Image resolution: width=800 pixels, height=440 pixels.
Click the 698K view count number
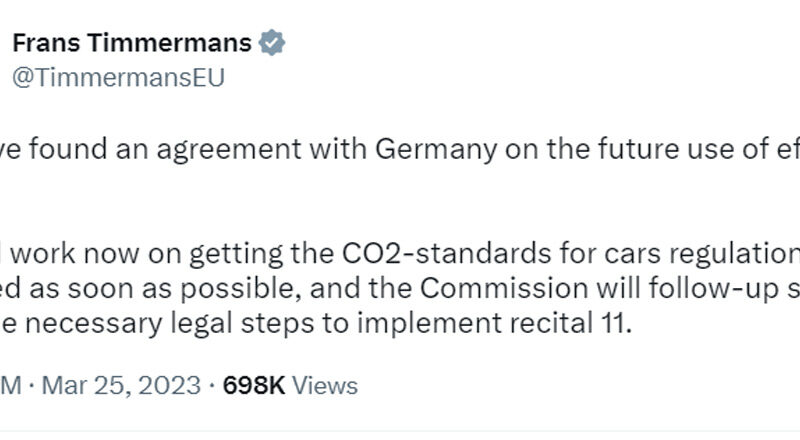pos(252,384)
